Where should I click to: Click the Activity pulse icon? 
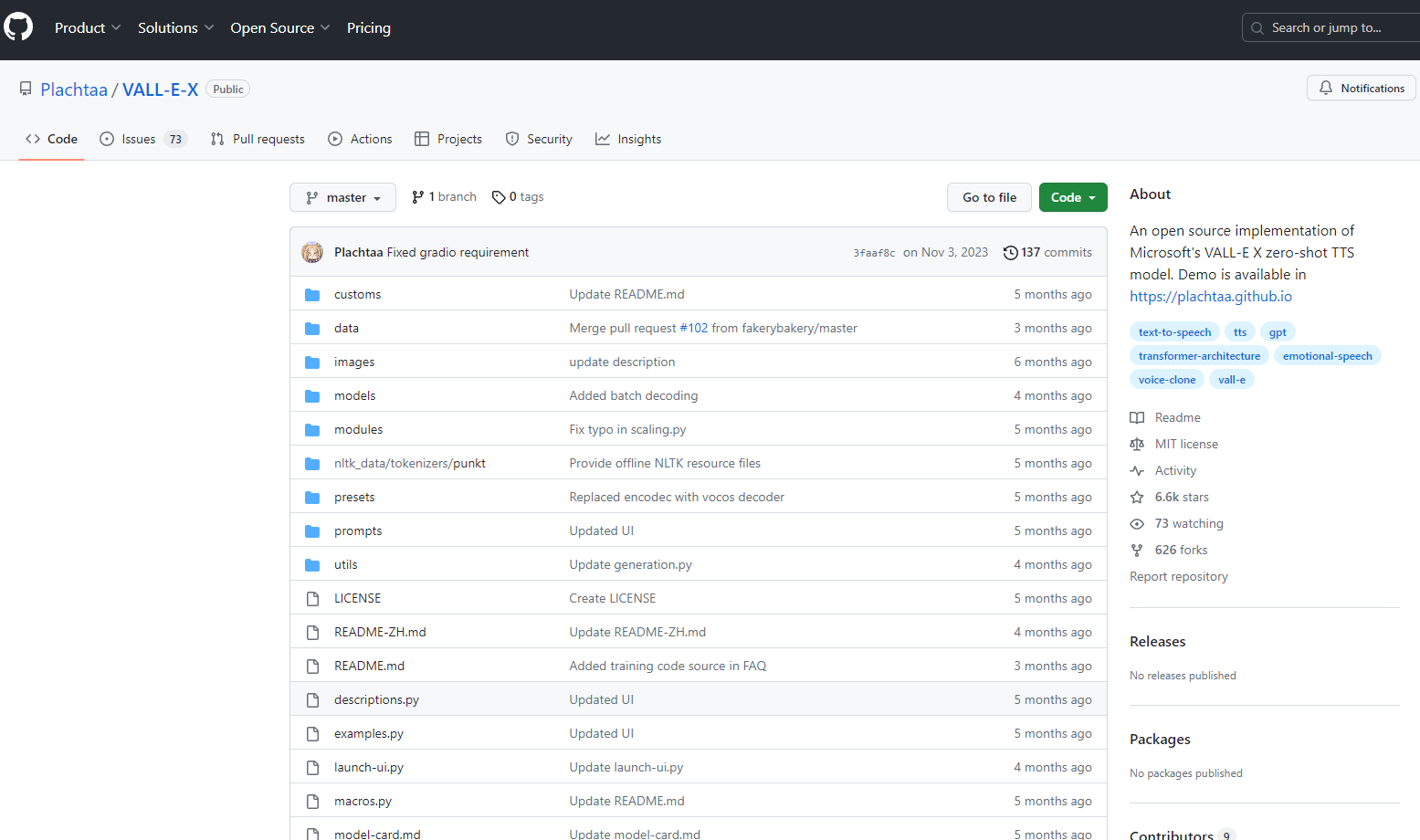tap(1137, 470)
